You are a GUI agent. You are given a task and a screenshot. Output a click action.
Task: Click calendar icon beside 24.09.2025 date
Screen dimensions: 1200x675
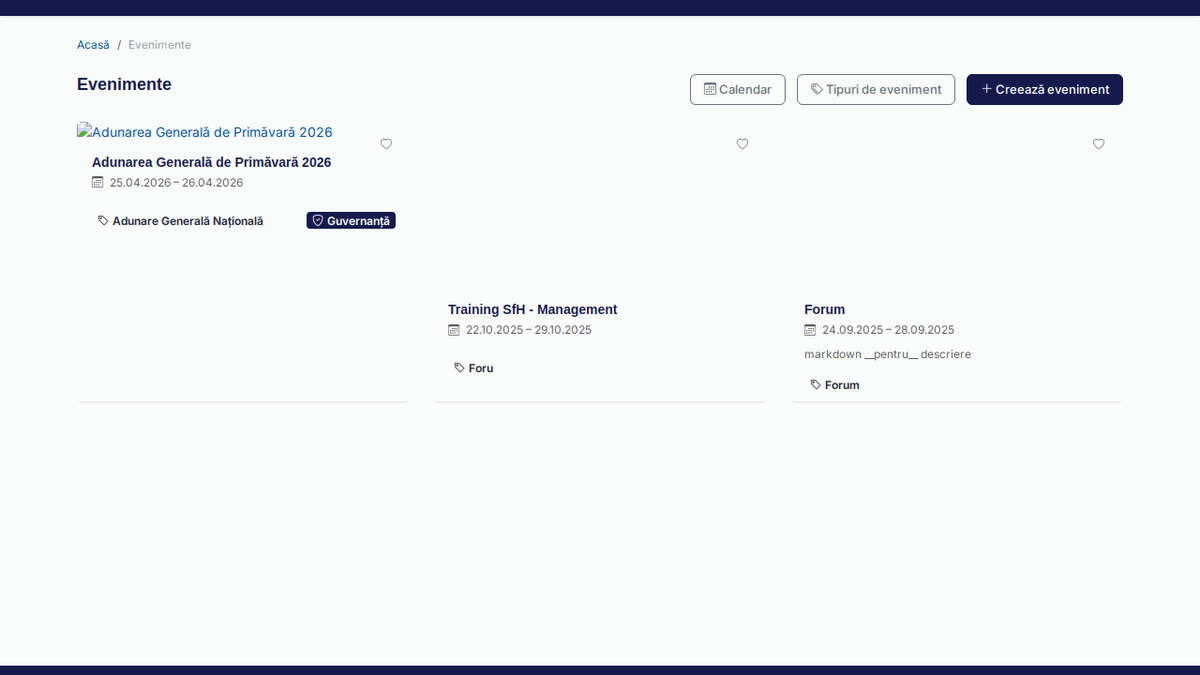pos(810,330)
